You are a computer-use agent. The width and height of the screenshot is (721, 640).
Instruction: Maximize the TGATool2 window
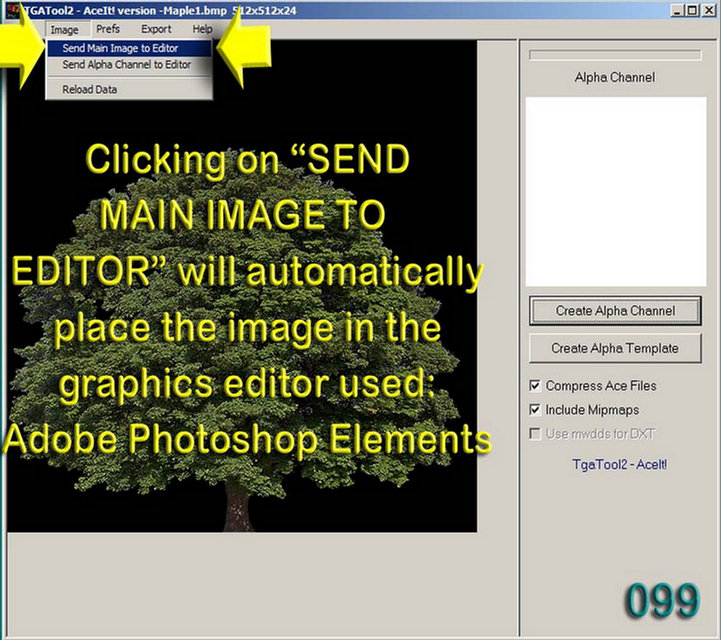coord(692,10)
